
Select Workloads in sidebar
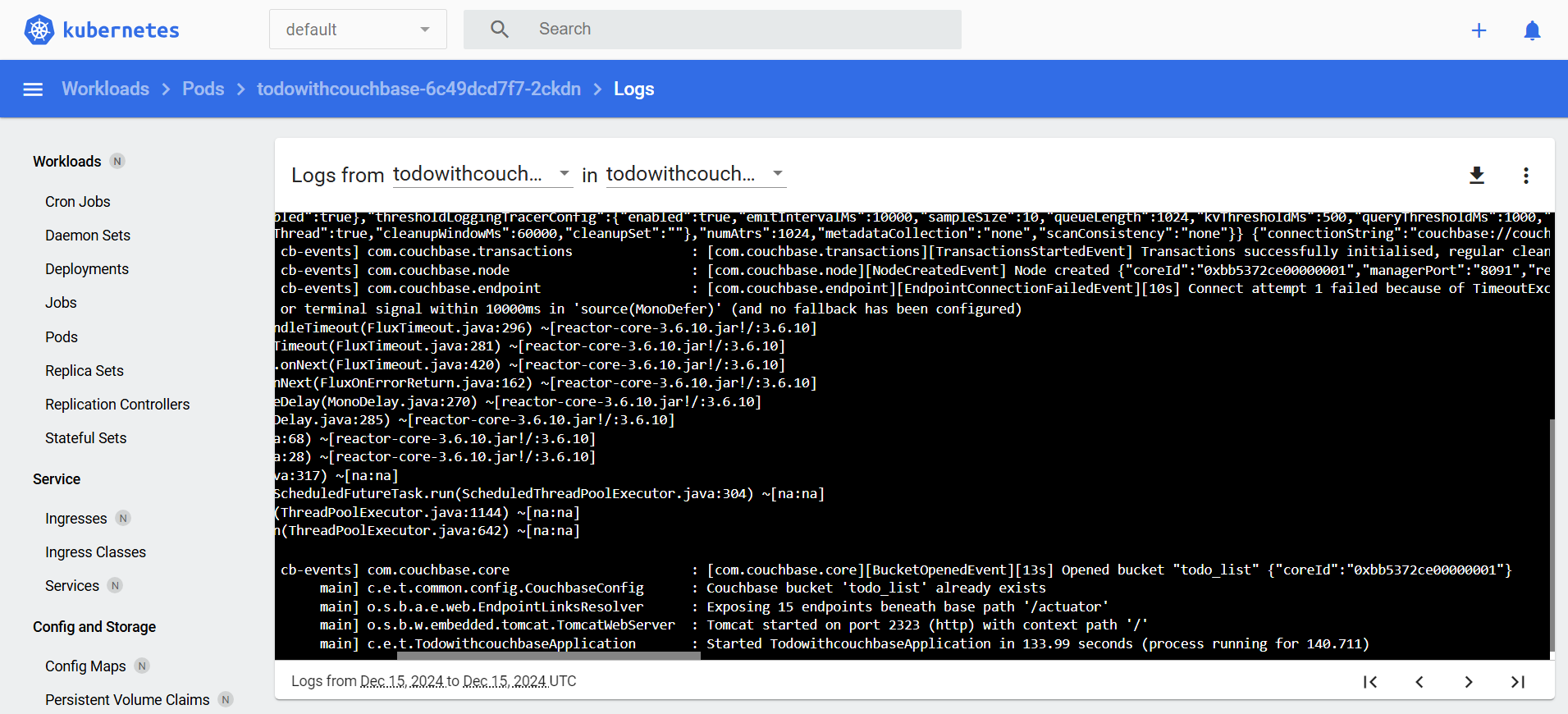(x=67, y=162)
